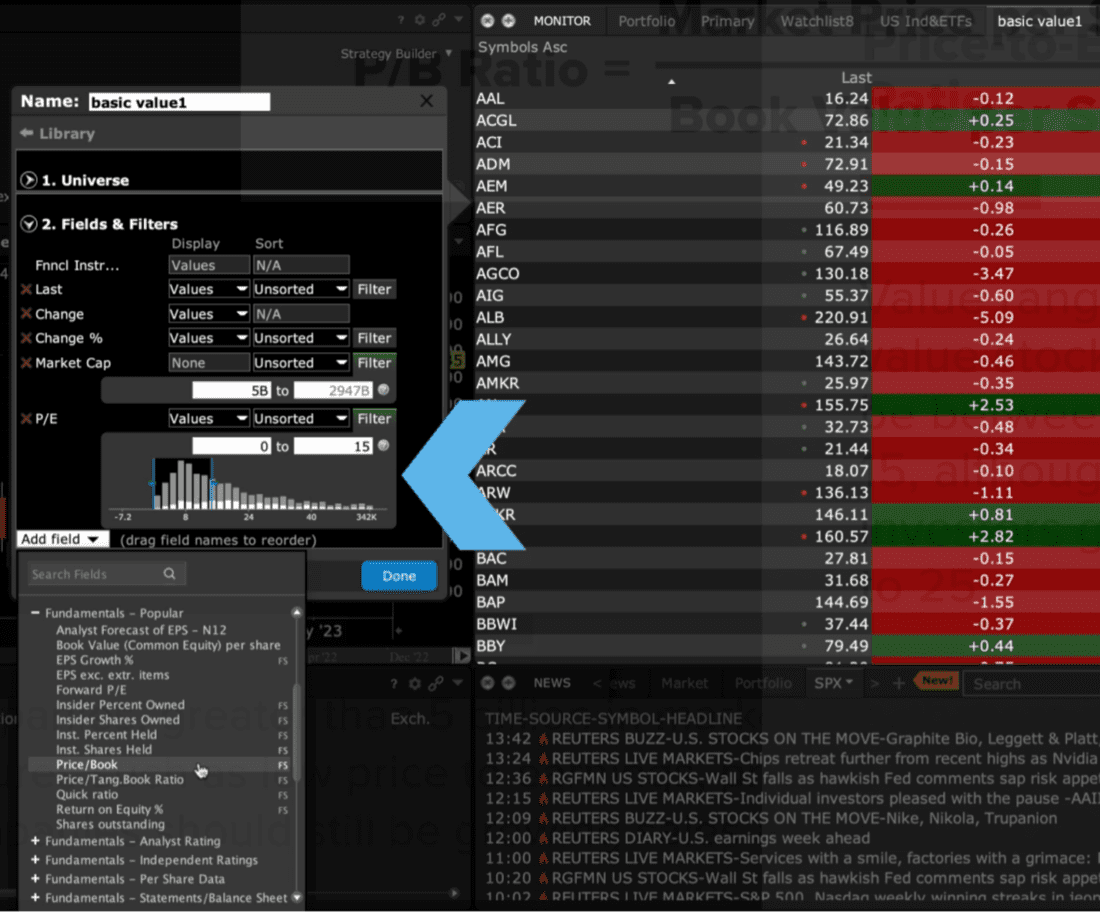Click the circled X icon left of MONITOR
The width and height of the screenshot is (1100, 914).
coord(487,19)
